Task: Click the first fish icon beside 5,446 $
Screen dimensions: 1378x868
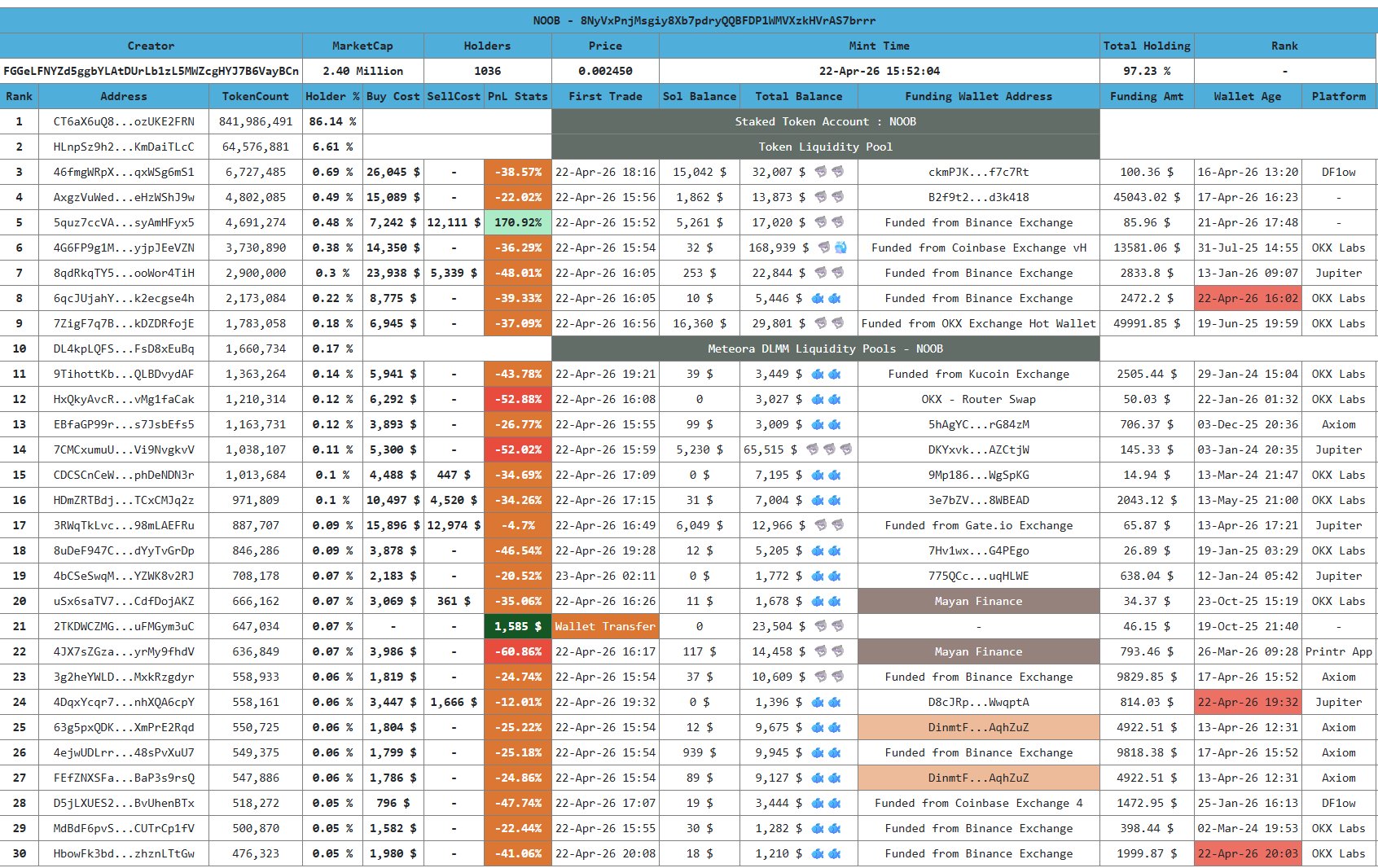Action: click(818, 298)
